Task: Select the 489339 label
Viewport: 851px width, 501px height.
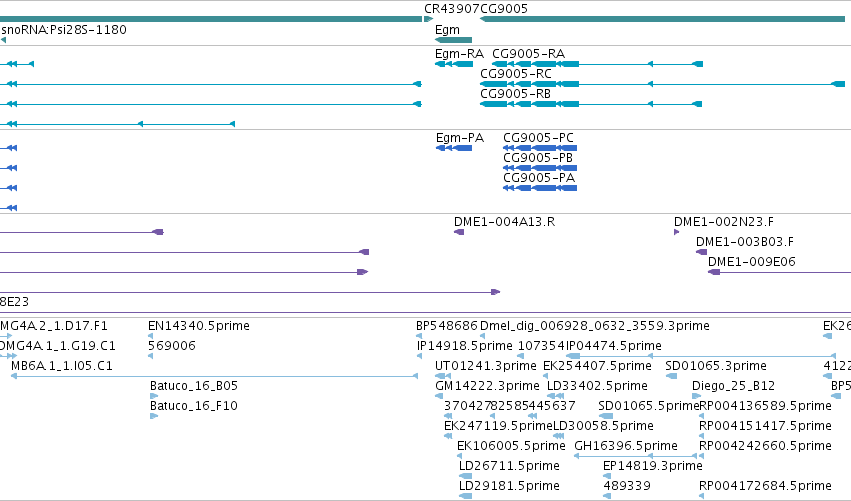Action: 627,487
